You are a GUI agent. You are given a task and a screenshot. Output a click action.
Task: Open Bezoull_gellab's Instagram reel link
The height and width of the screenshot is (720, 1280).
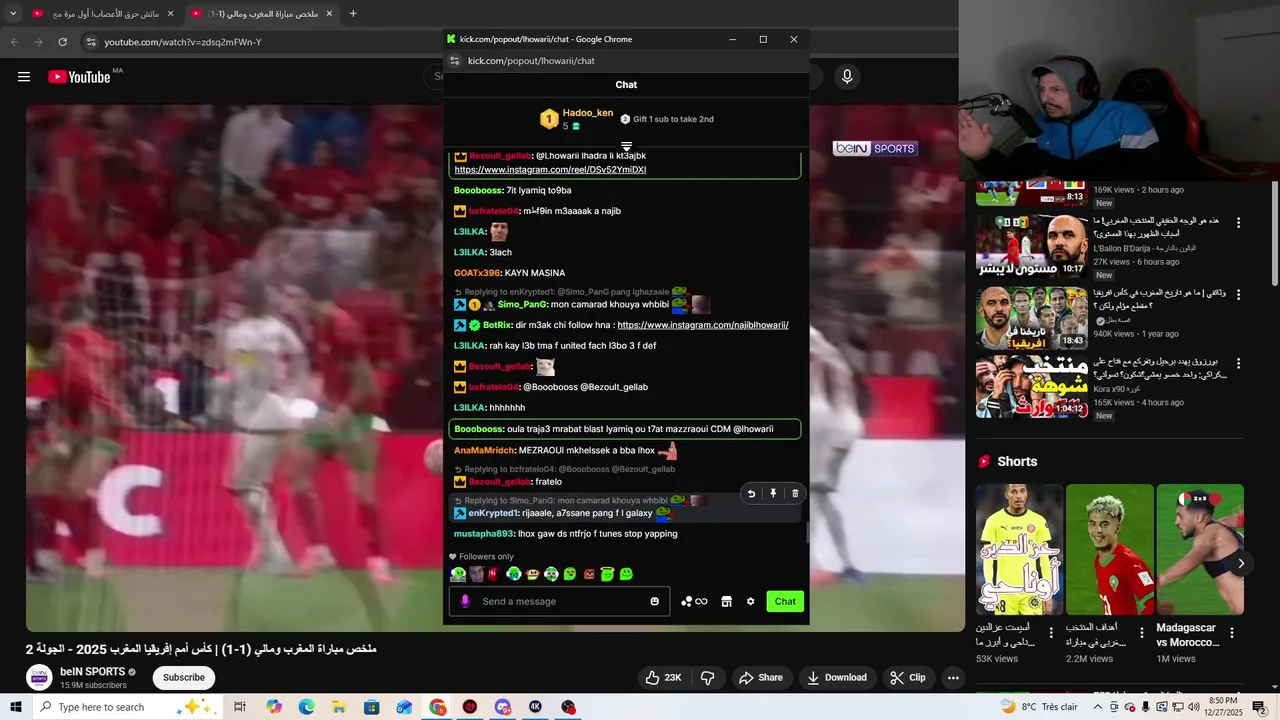550,170
